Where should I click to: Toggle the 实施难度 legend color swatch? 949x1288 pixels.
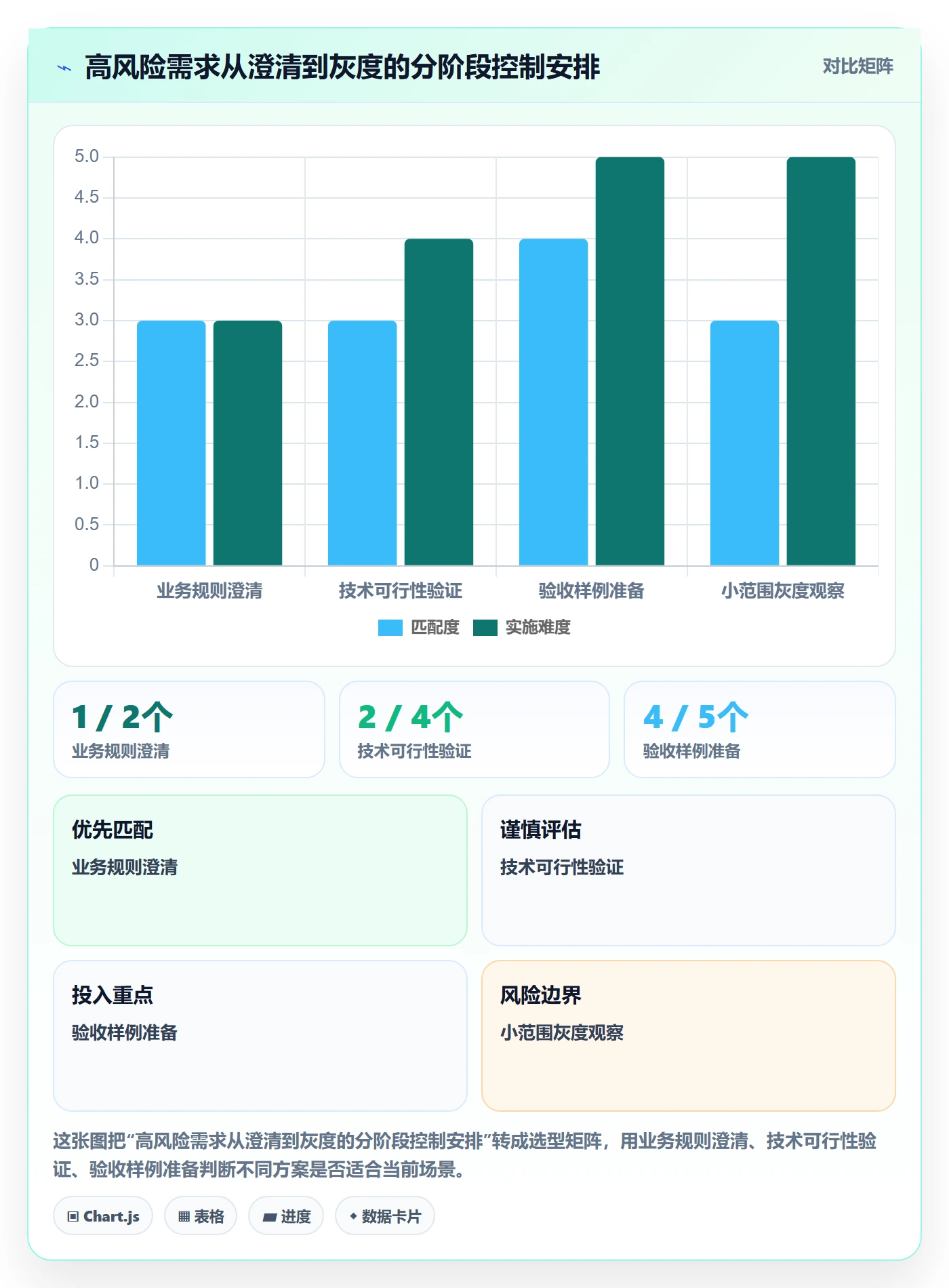click(x=485, y=628)
